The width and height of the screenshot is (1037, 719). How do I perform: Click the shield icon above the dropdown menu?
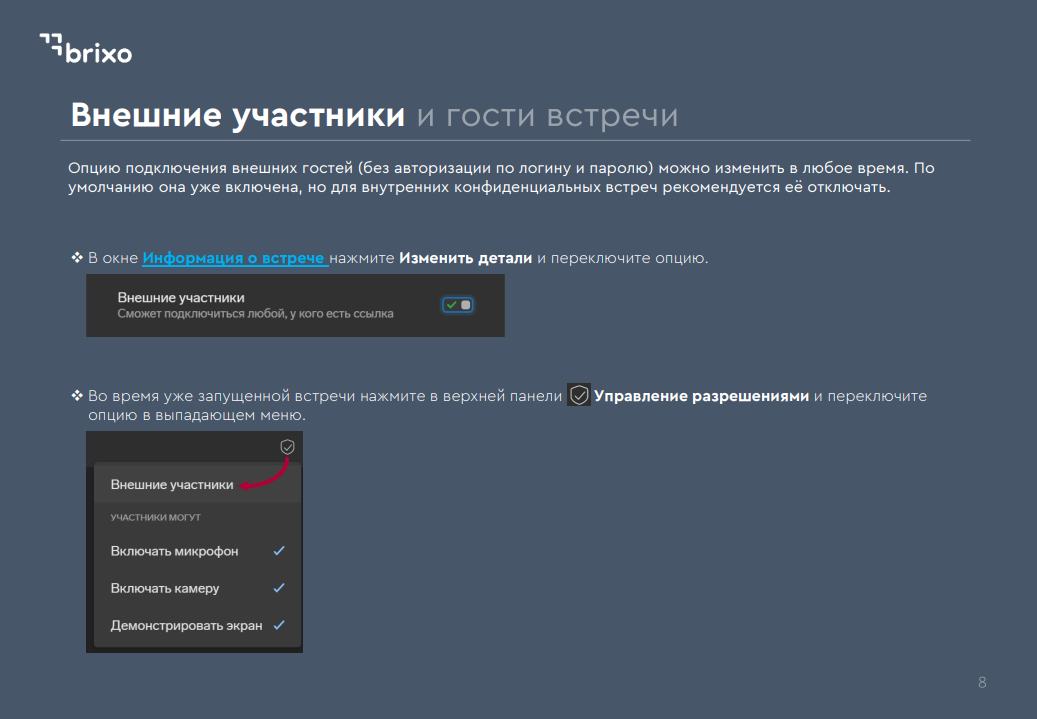pyautogui.click(x=287, y=447)
